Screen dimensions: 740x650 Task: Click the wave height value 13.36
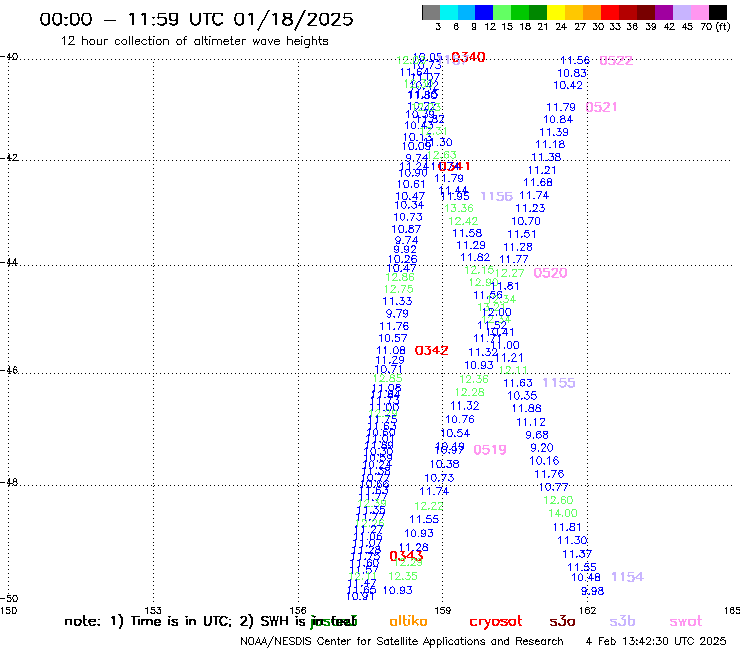[x=459, y=208]
